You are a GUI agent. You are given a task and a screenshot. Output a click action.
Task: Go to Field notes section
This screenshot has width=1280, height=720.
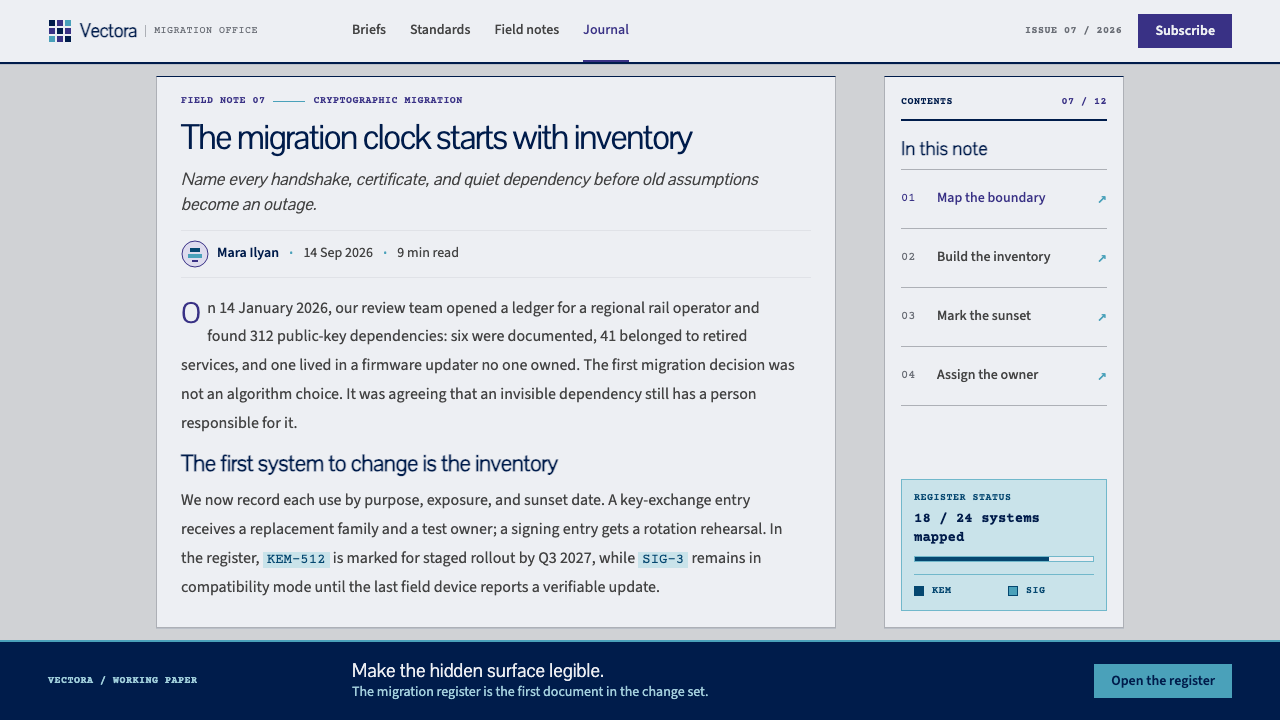tap(527, 30)
